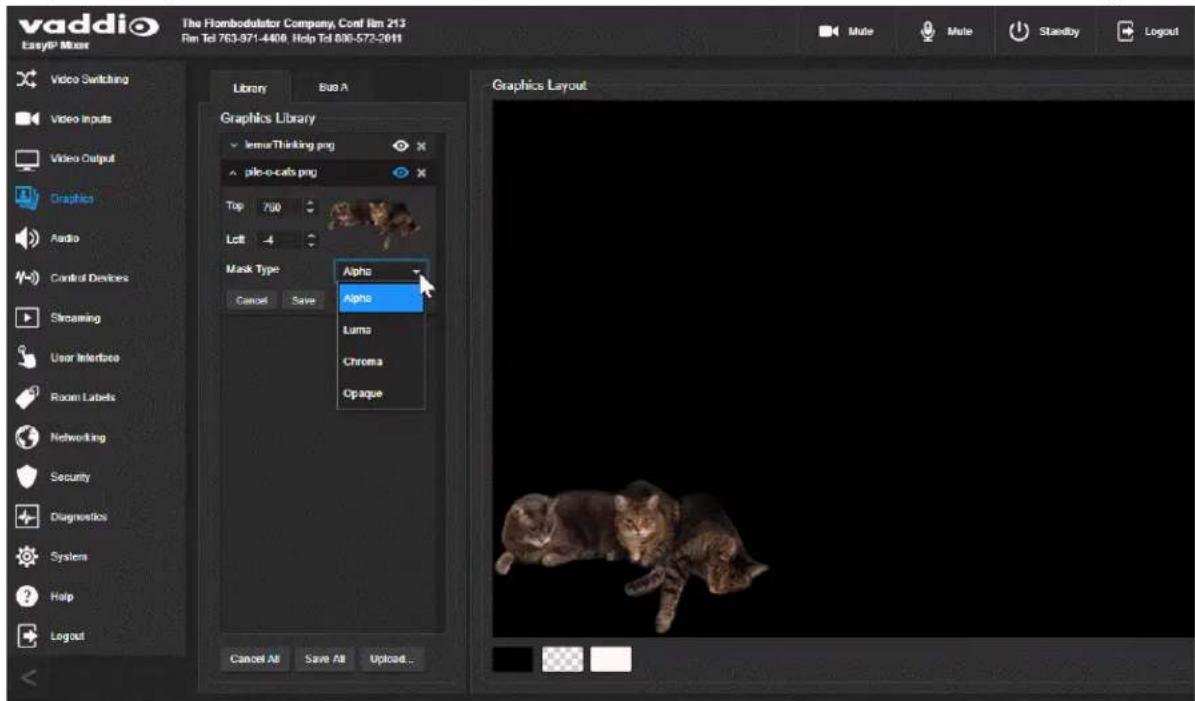Viewport: 1195px width, 701px height.
Task: Open Room Labels tag icon
Action: (27, 398)
